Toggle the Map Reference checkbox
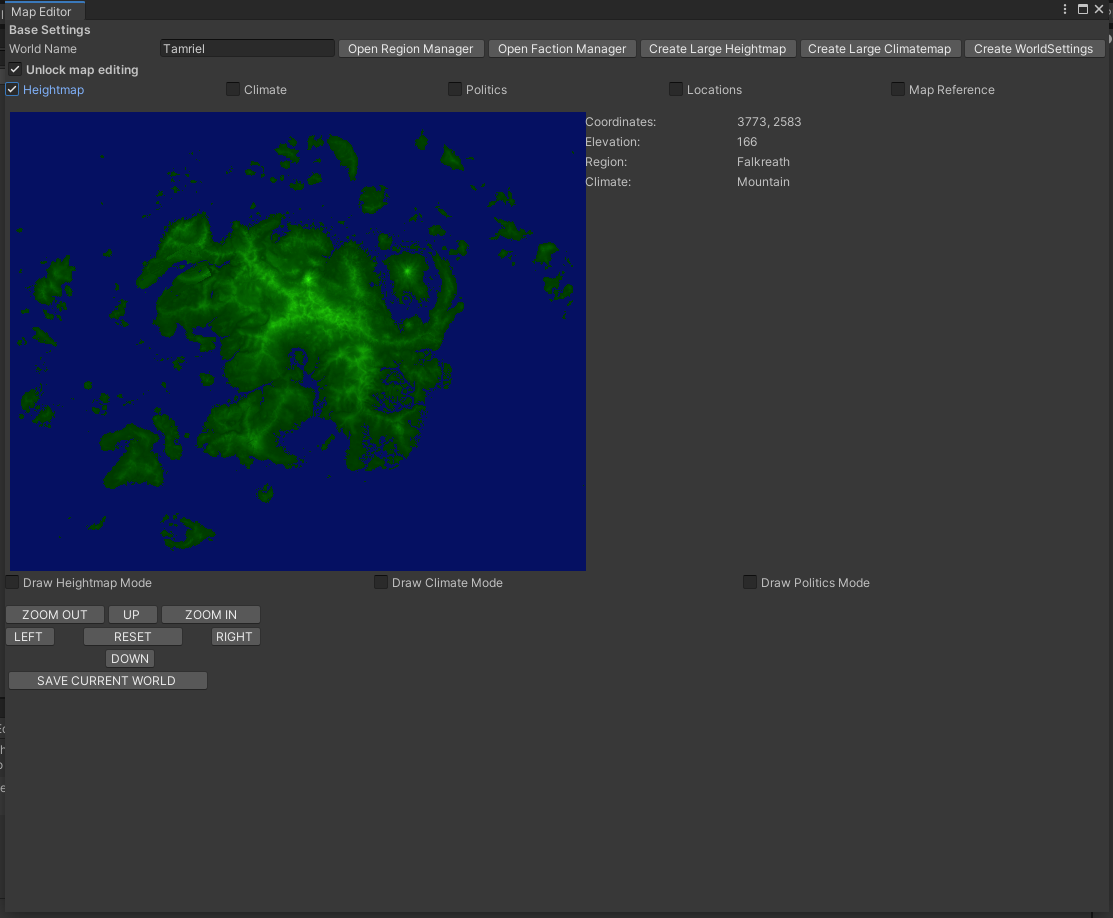Screen dimensions: 1113x918 898,90
